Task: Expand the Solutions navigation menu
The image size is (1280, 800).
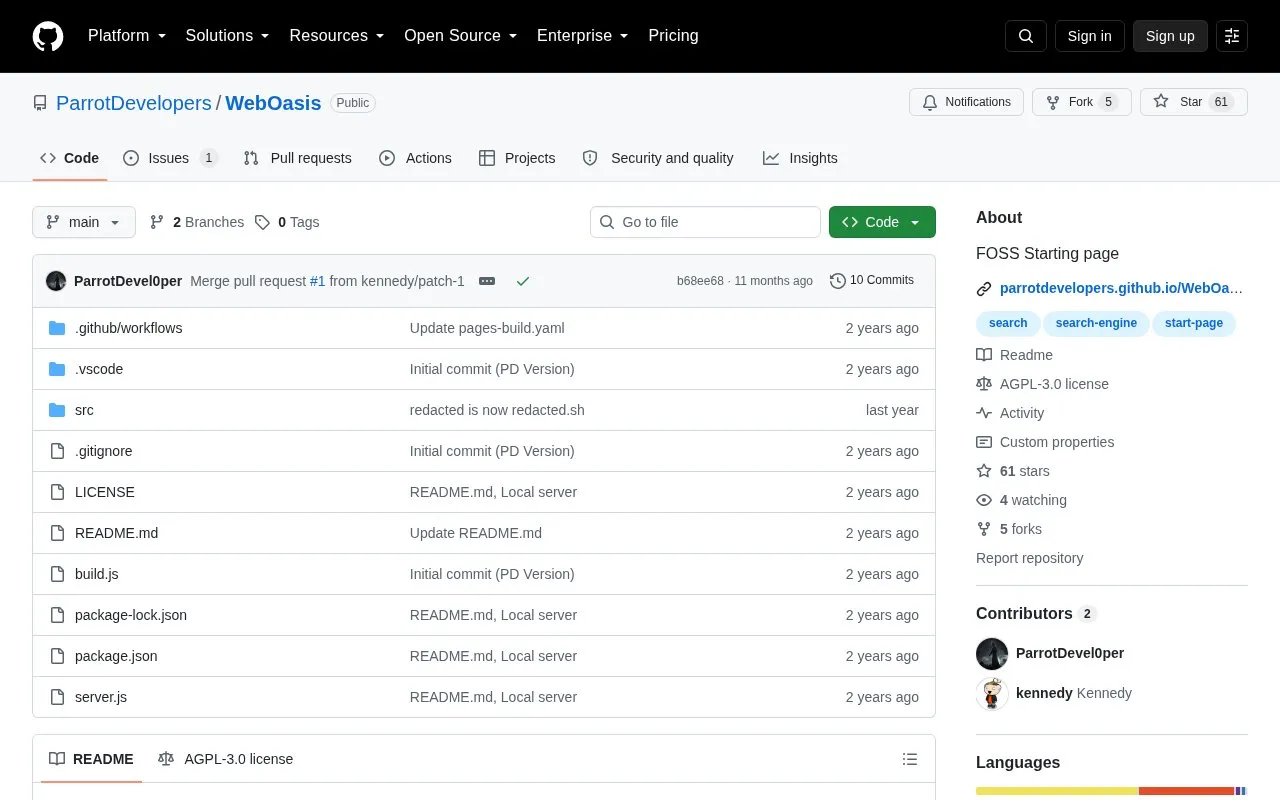Action: click(227, 36)
